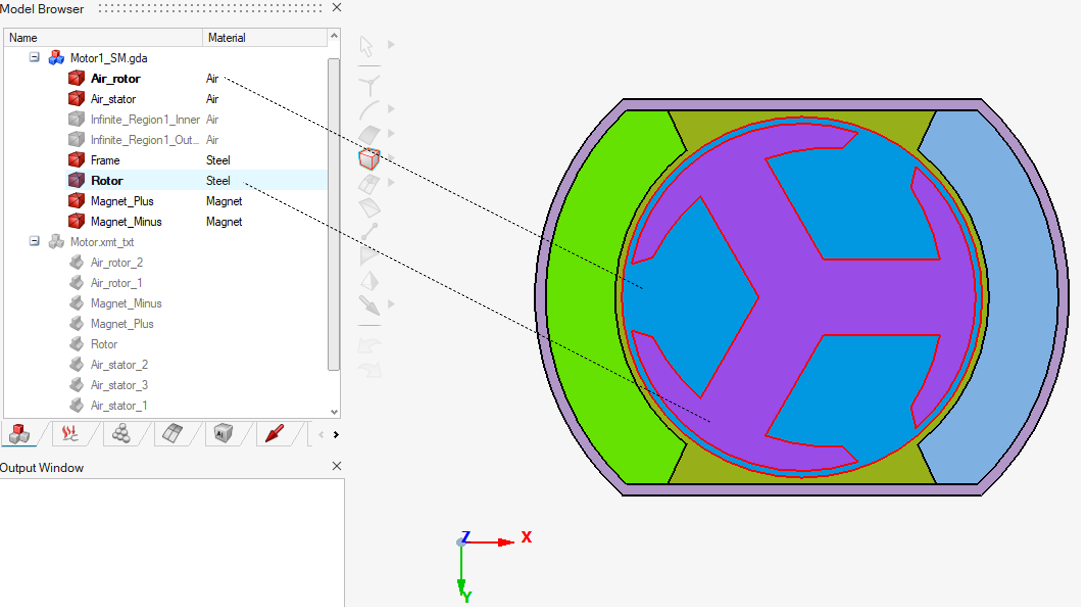Viewport: 1081px width, 607px height.
Task: Click the cube icon next to Magnet_Minus
Action: (76, 221)
